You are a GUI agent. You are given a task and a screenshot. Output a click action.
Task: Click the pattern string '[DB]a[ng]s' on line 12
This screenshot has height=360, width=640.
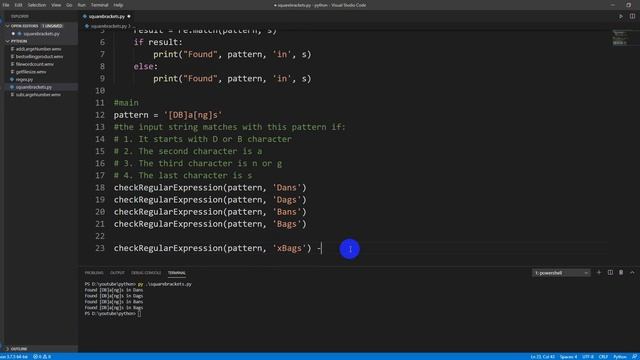[x=193, y=115]
